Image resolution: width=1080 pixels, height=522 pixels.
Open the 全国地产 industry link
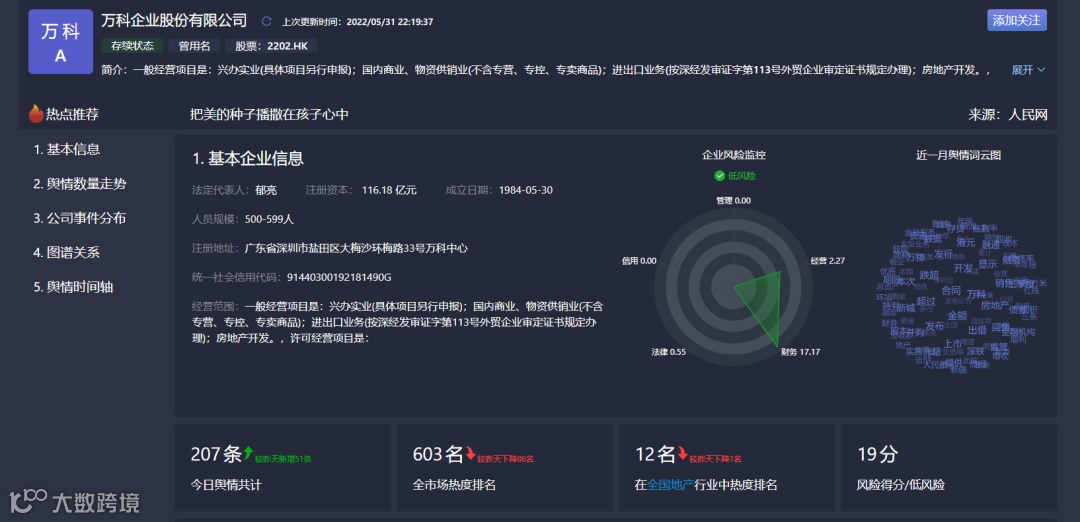pyautogui.click(x=670, y=485)
